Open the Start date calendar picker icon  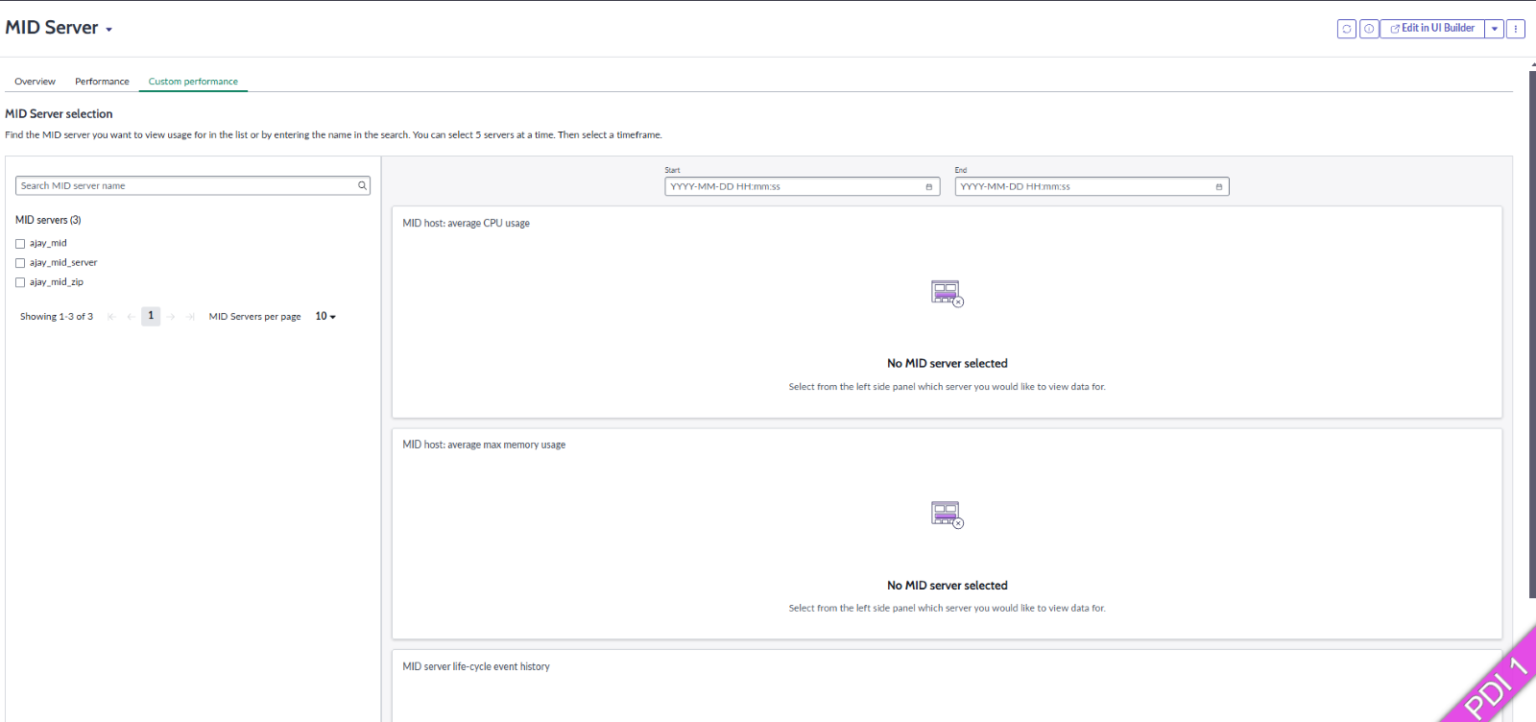click(x=928, y=186)
